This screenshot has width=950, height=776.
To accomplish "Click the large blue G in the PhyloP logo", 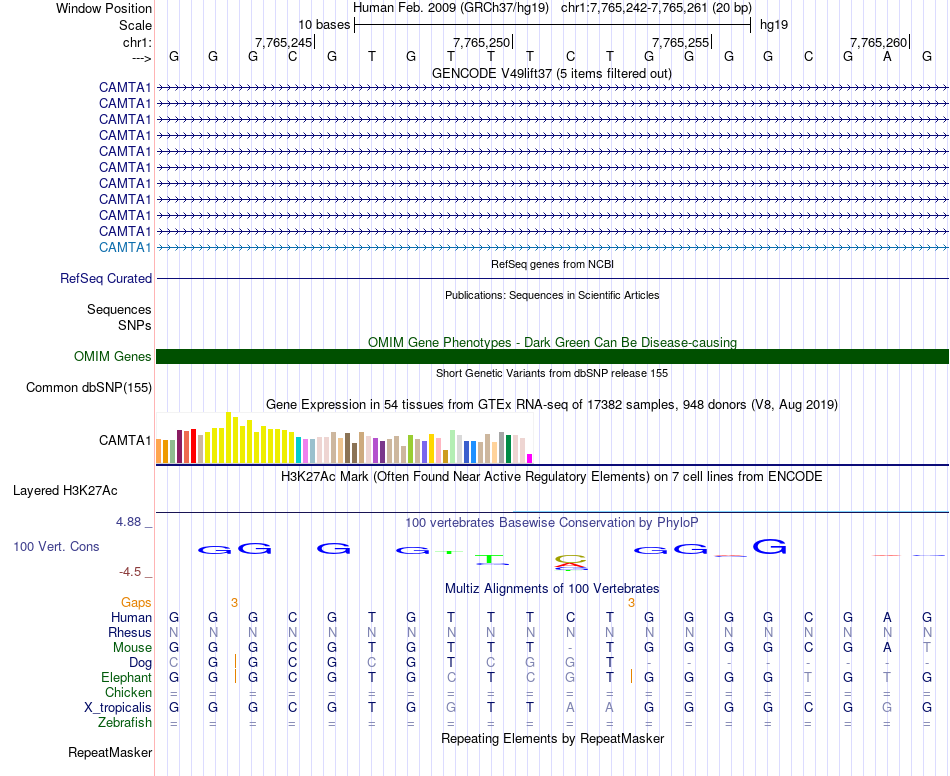I will (769, 546).
